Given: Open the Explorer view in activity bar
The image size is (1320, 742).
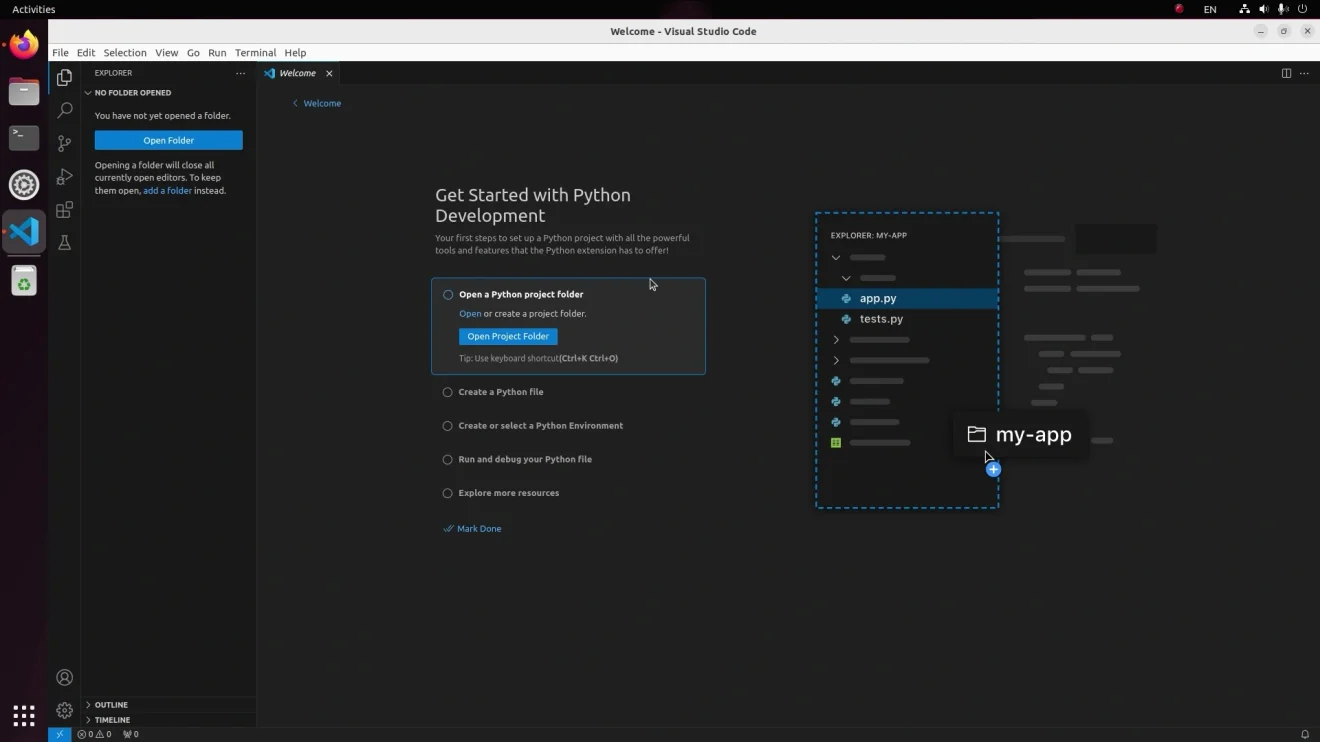Looking at the screenshot, I should click(x=64, y=77).
